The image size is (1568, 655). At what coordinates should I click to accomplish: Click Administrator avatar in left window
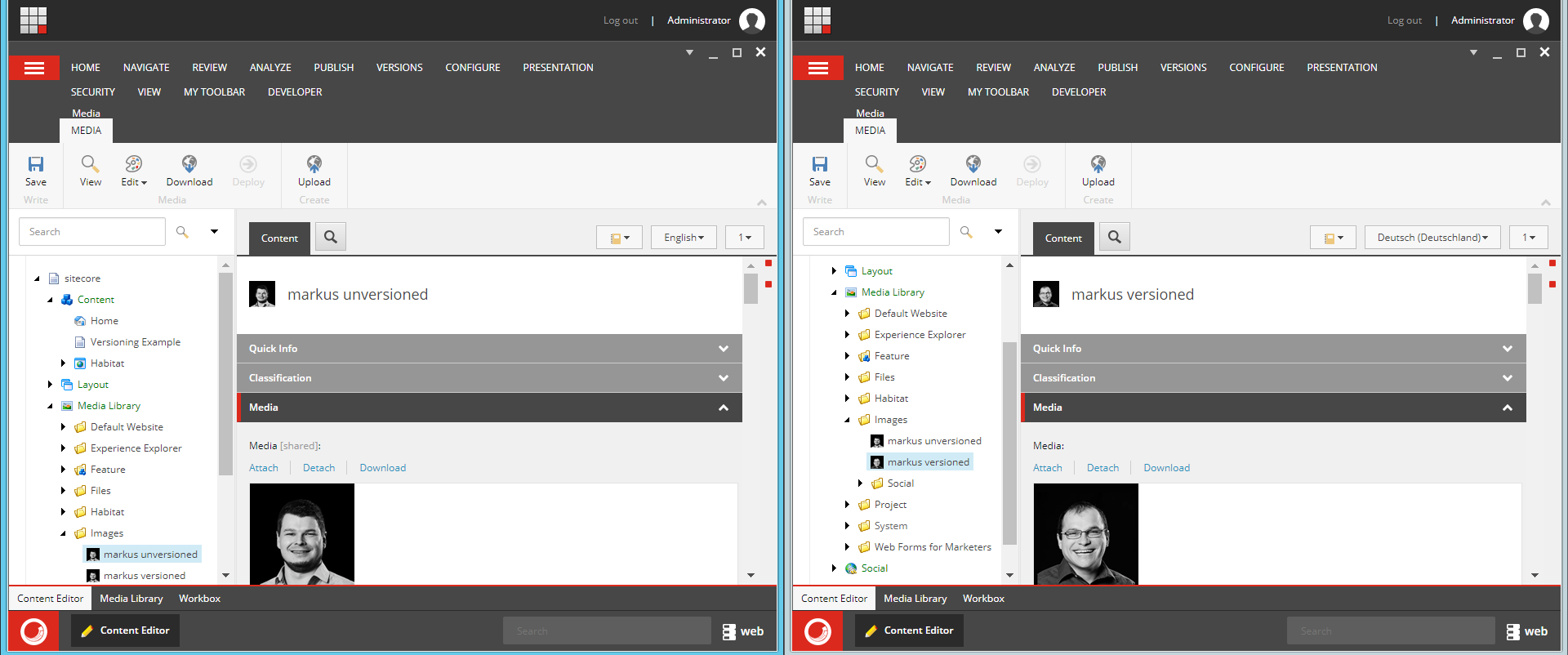point(752,20)
